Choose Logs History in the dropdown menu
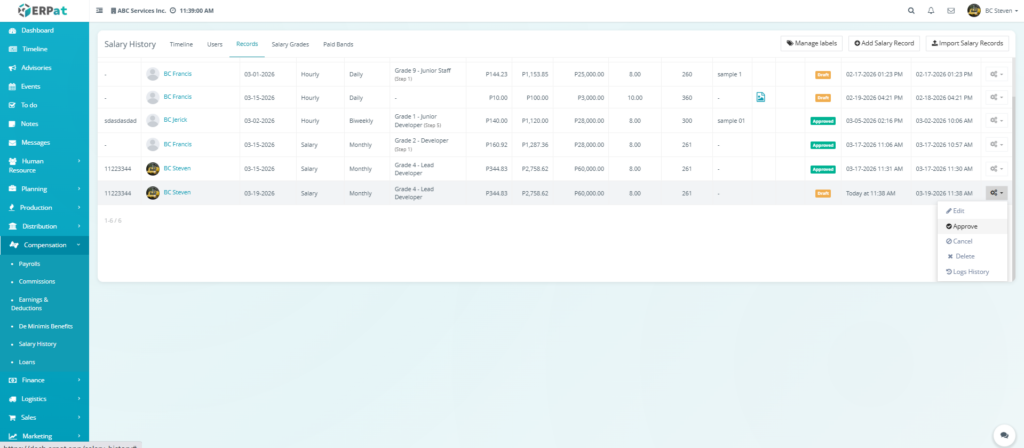The height and width of the screenshot is (448, 1024). [967, 272]
